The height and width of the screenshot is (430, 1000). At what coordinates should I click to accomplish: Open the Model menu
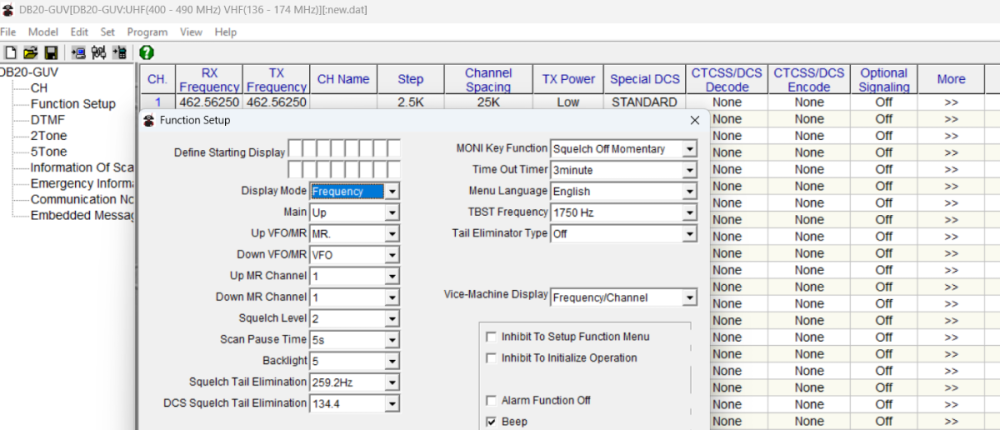pyautogui.click(x=43, y=32)
